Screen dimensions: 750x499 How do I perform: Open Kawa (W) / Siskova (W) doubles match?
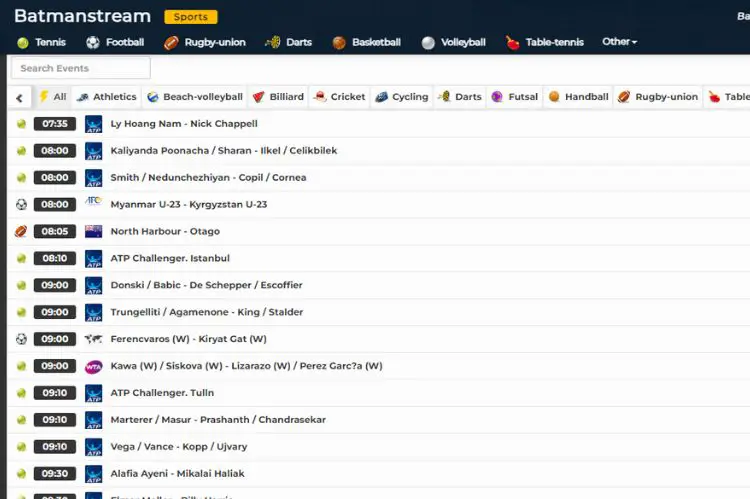coord(246,366)
